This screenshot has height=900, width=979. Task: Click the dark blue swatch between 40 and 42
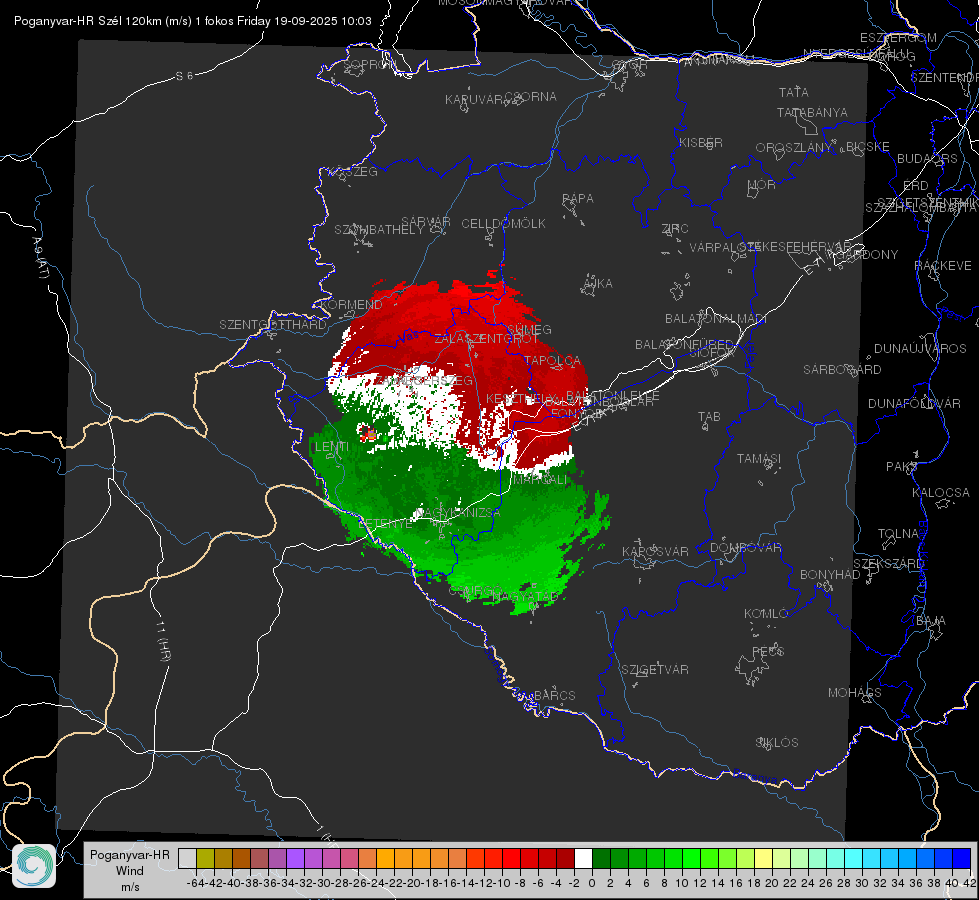(962, 858)
